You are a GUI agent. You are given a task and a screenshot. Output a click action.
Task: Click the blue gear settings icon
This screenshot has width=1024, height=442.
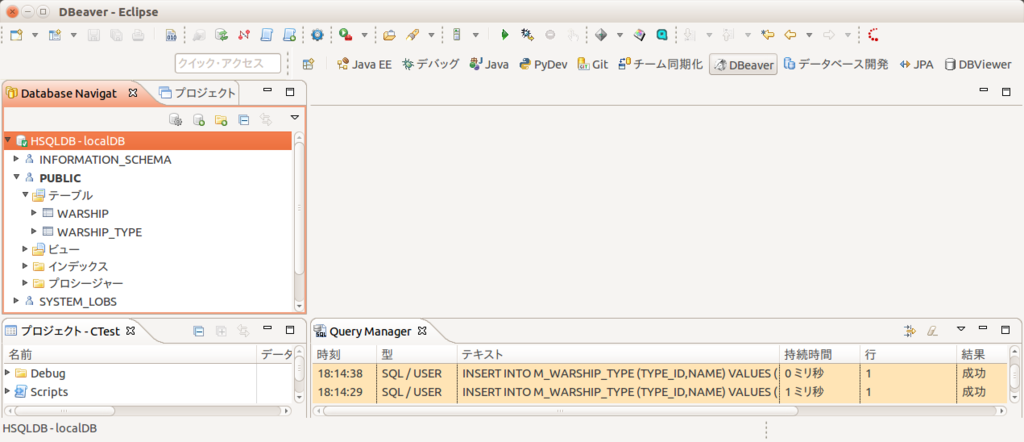(x=317, y=35)
